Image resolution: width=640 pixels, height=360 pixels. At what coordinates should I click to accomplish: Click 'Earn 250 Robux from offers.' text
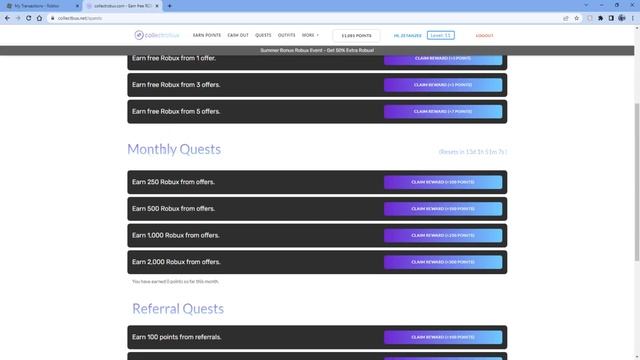click(173, 182)
